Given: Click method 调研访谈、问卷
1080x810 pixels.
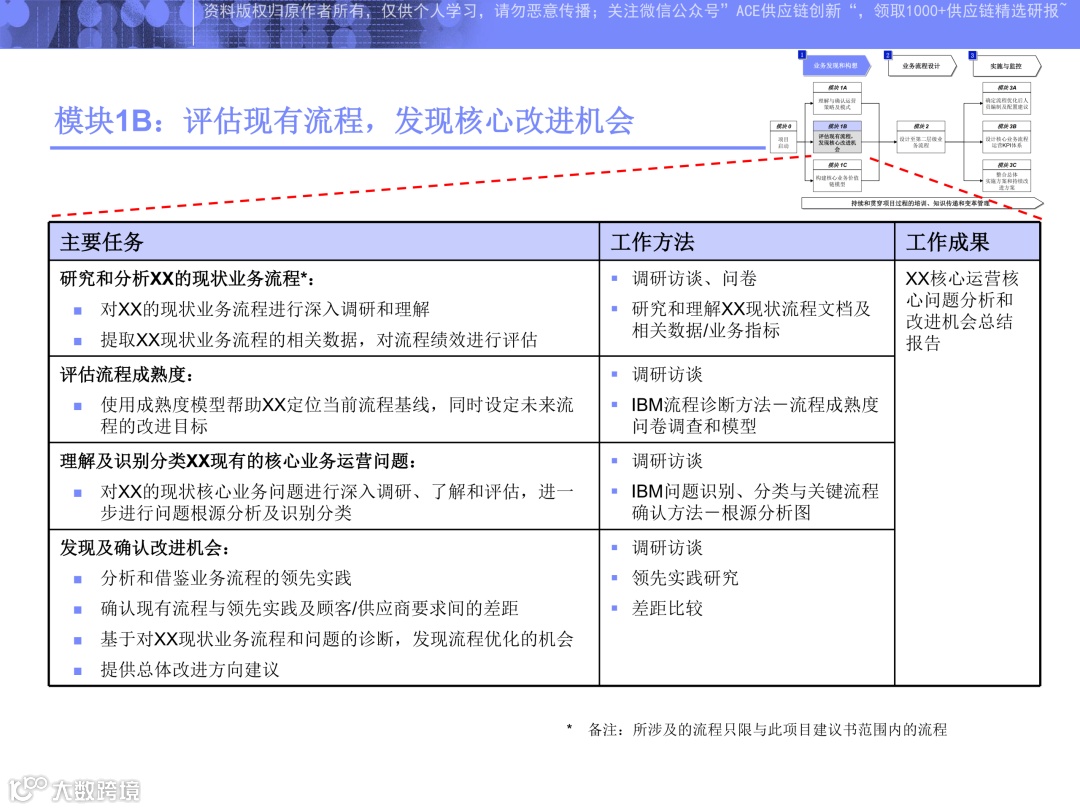Looking at the screenshot, I should [x=694, y=279].
